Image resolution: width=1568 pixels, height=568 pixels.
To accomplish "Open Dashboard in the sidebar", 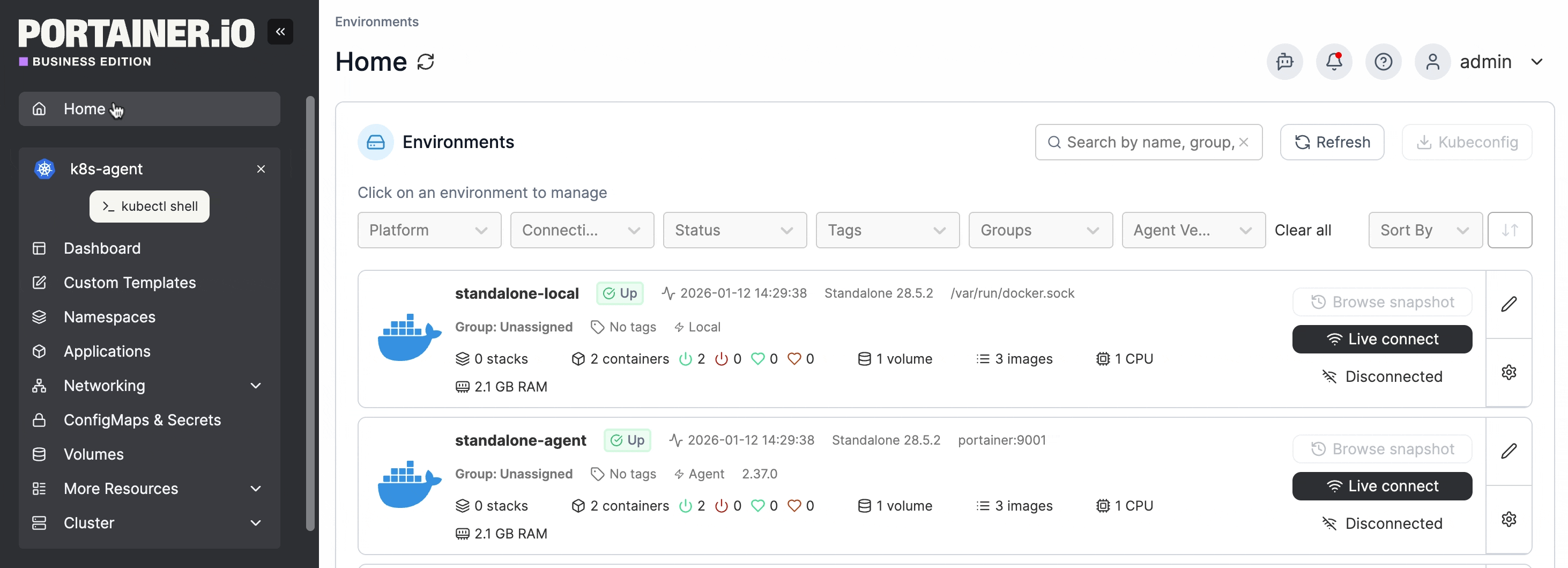I will (x=102, y=248).
